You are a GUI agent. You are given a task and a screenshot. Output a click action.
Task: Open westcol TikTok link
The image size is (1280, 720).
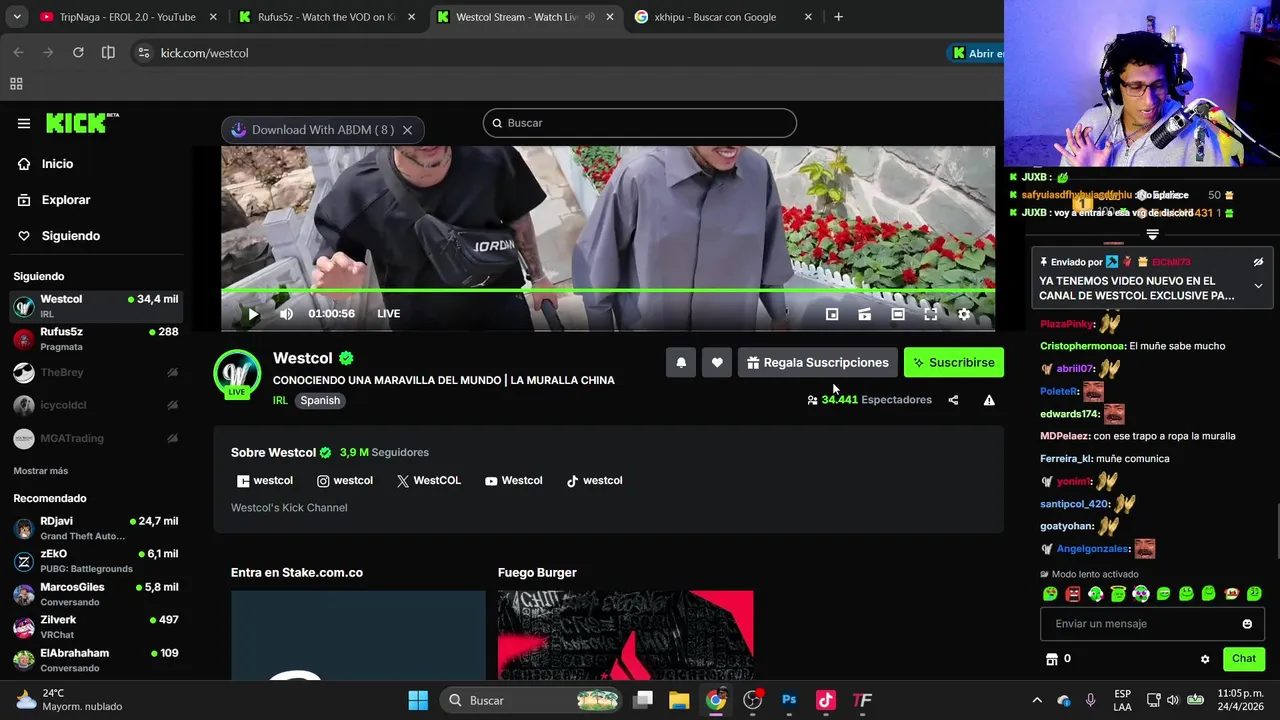tap(594, 481)
